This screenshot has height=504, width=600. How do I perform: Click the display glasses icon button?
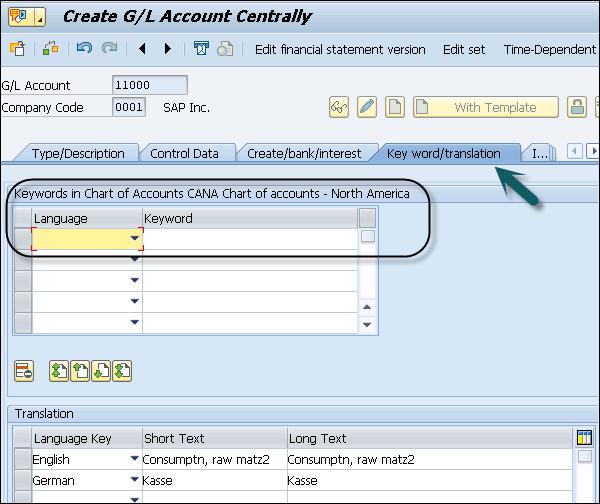339,107
